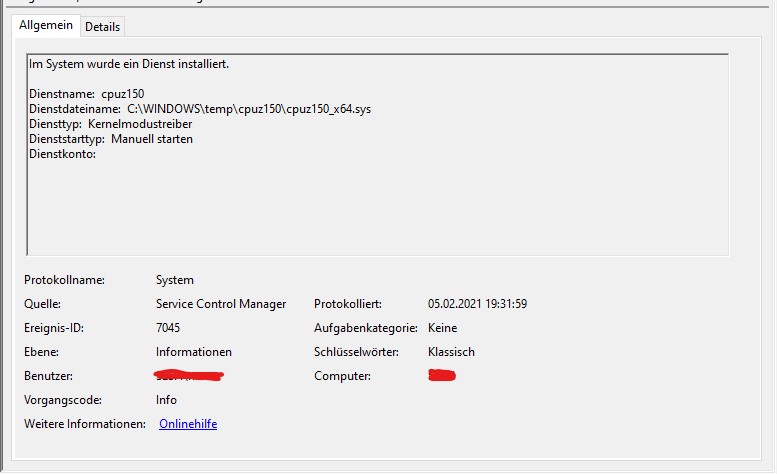The image size is (777, 474).
Task: Click the logged date 05.02.2021 19:31:59
Action: coord(477,304)
